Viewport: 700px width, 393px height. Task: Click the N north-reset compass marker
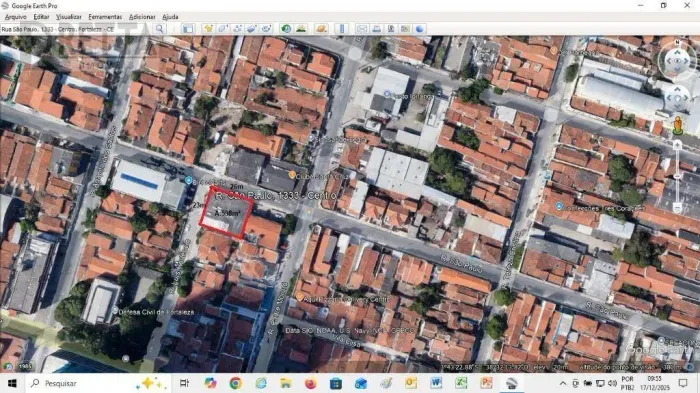(677, 43)
